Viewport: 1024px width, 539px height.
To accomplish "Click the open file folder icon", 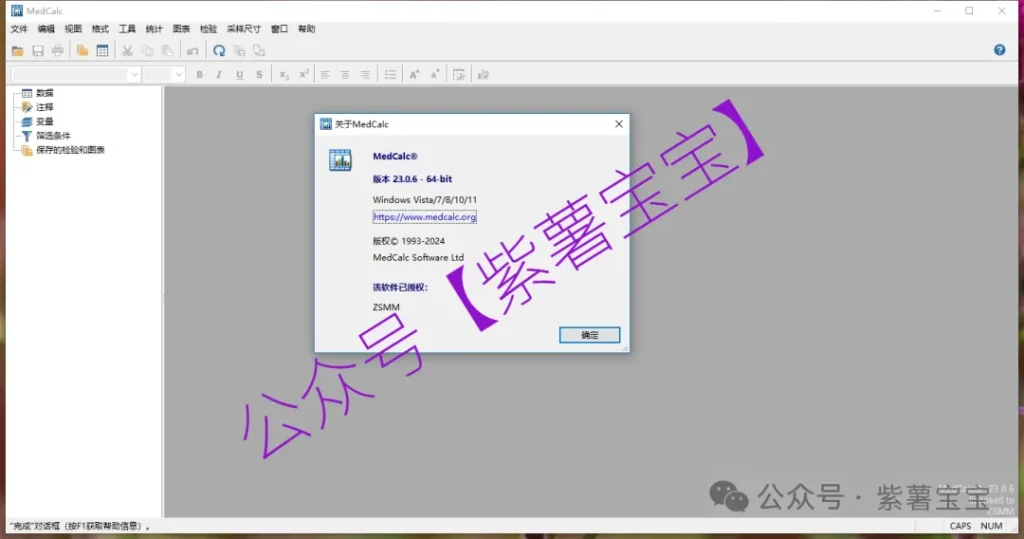I will tap(17, 51).
